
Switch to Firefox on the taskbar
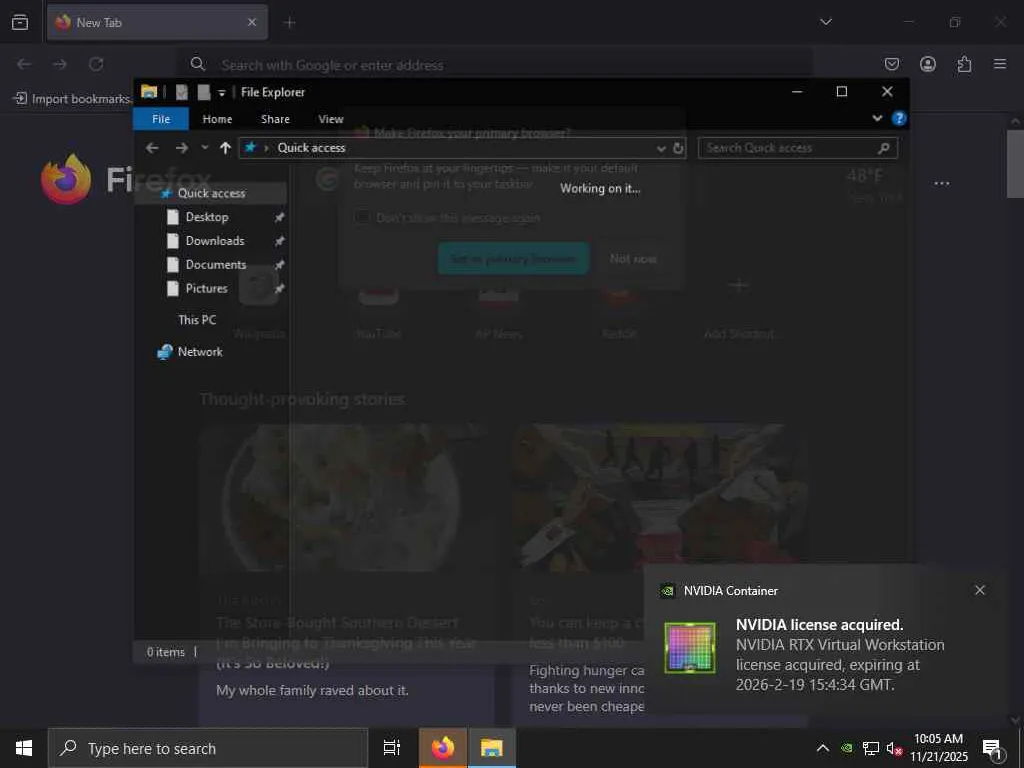(x=443, y=748)
